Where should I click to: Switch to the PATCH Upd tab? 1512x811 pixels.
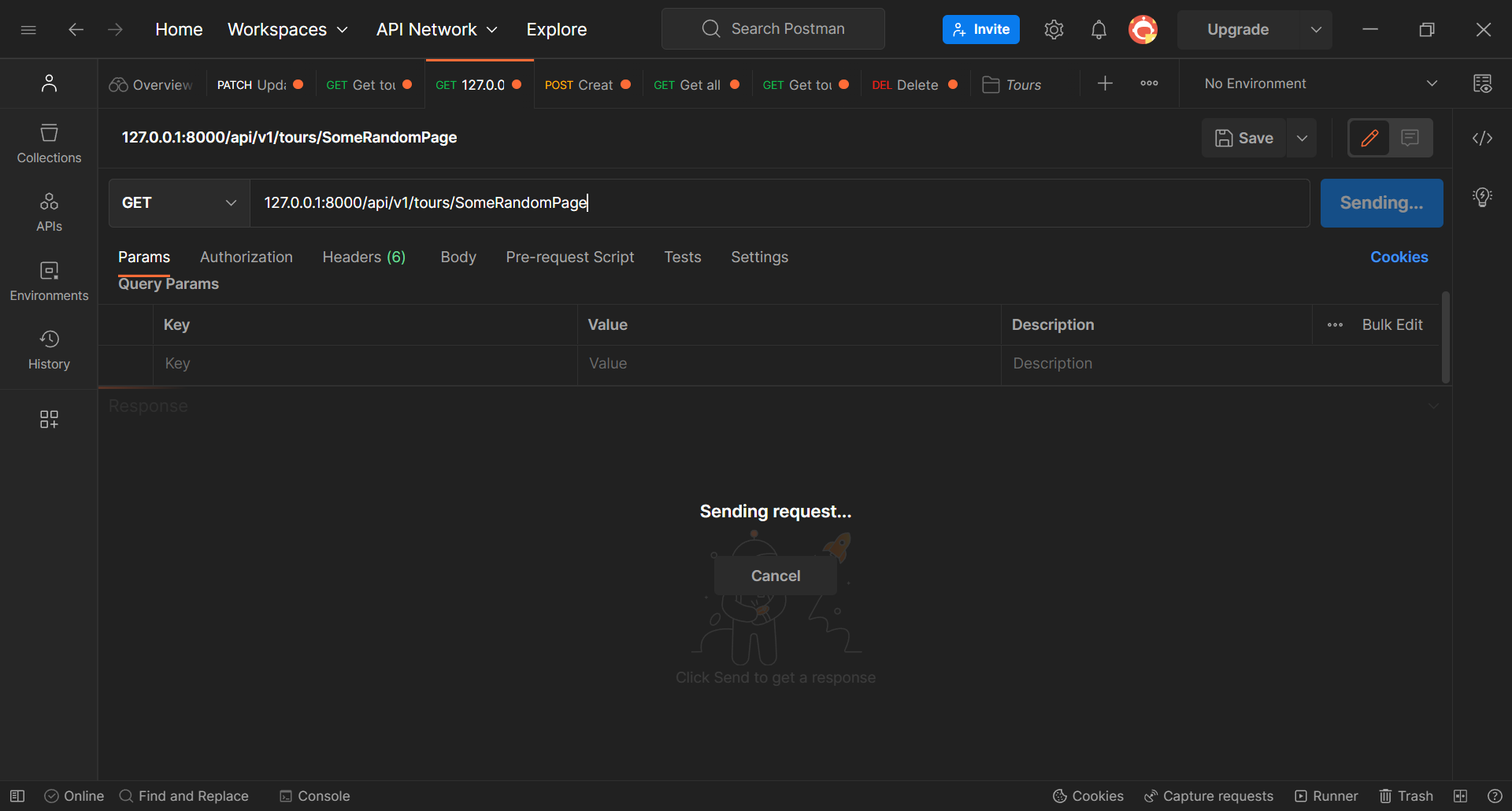tap(261, 84)
